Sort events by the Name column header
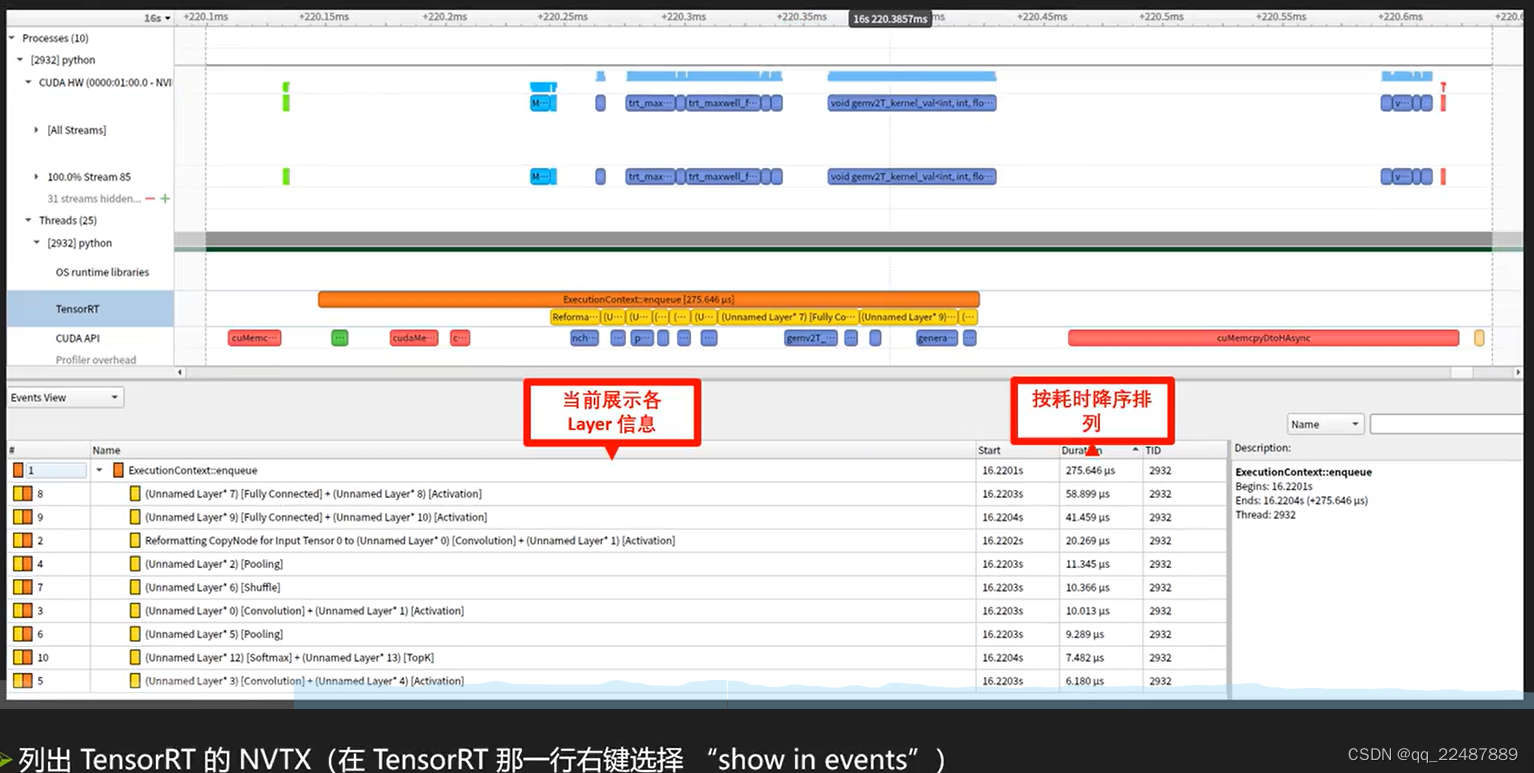The width and height of the screenshot is (1534, 773). [x=533, y=450]
